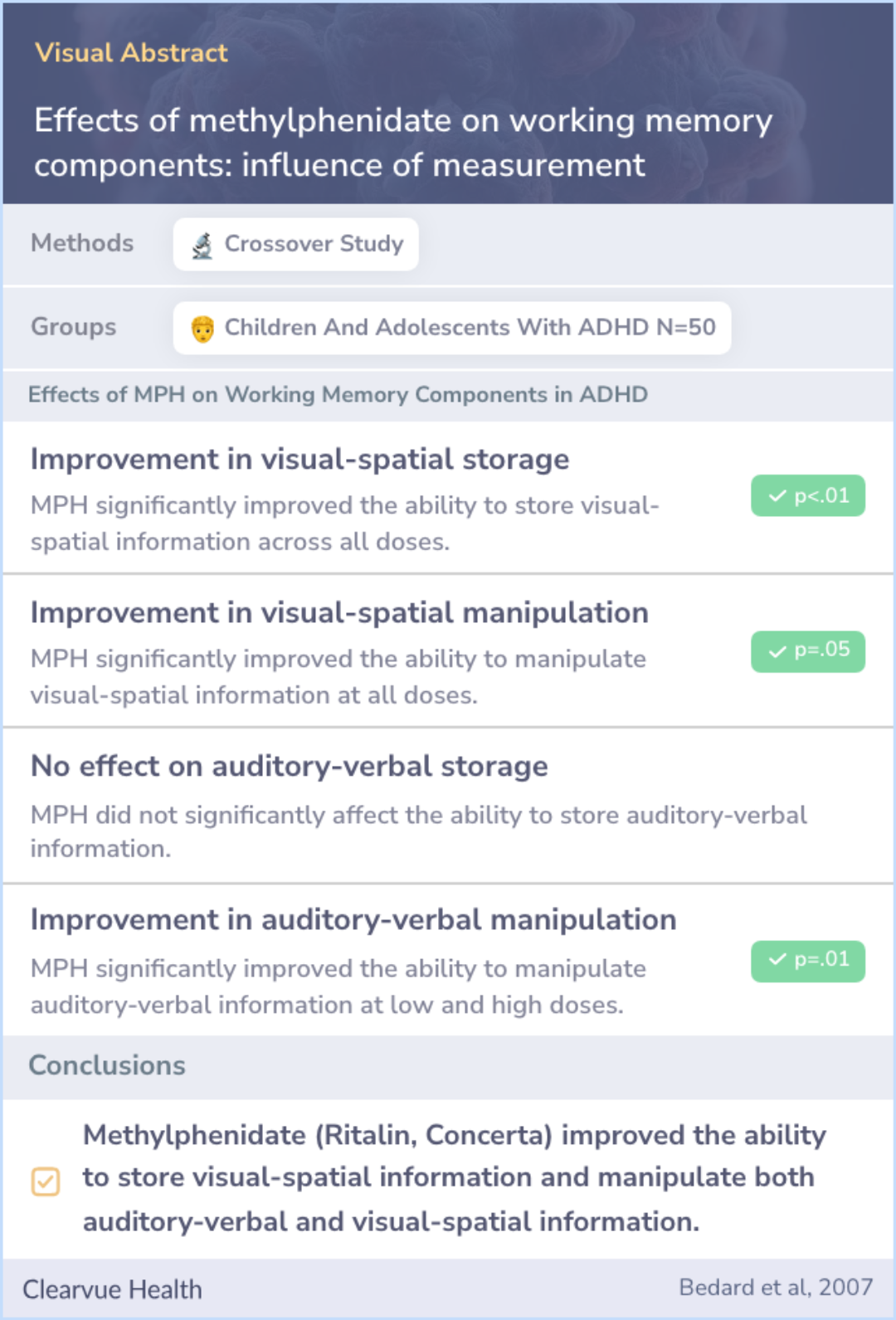This screenshot has width=896, height=1320.
Task: Select the Crossover Study chip
Action: 295,244
